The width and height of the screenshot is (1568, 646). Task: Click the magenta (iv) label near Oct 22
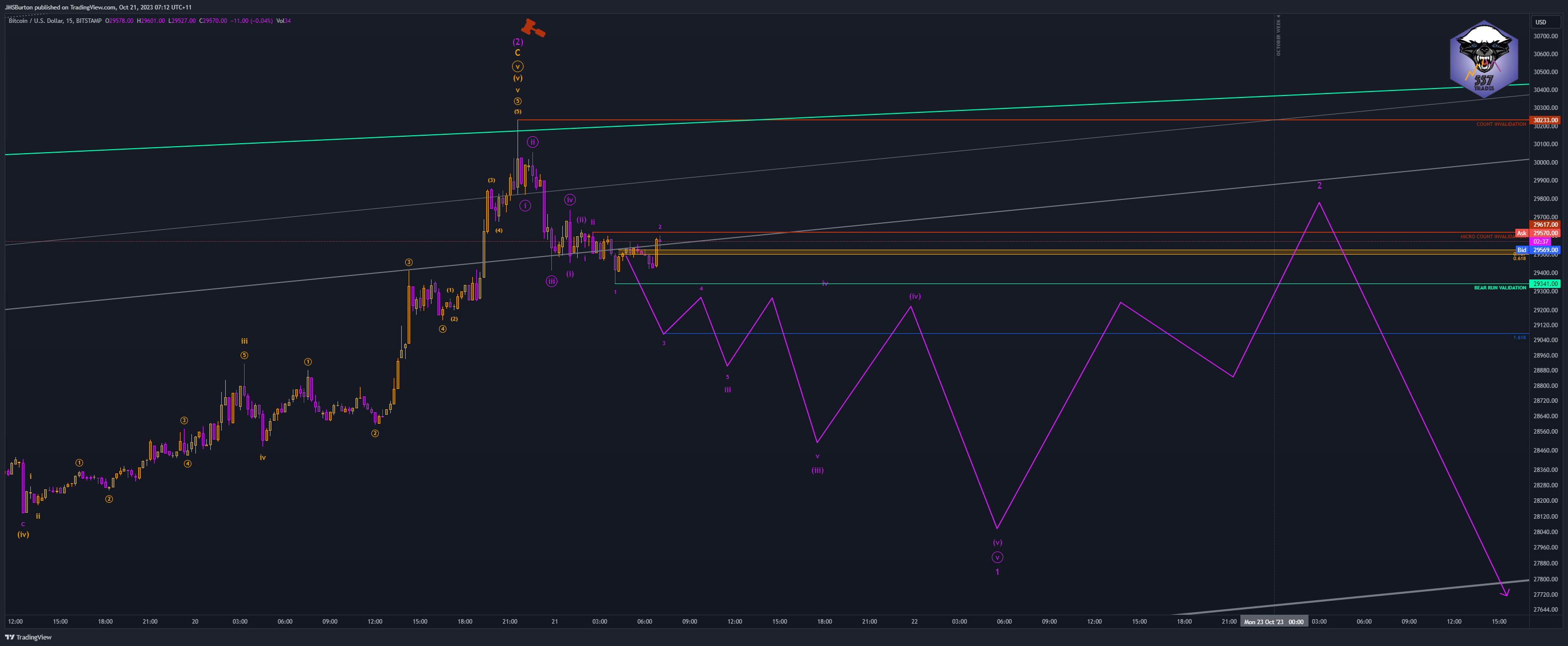pyautogui.click(x=915, y=296)
